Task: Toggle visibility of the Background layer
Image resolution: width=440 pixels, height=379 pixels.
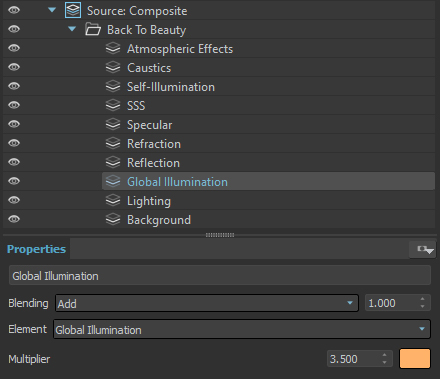Action: coord(14,219)
